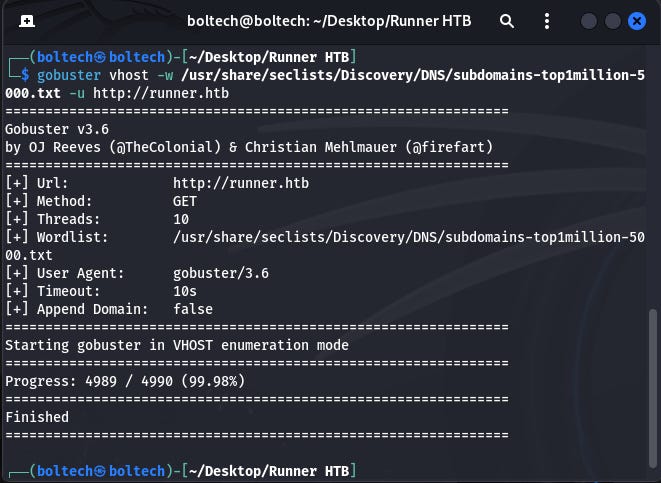Screen dimensions: 661x483
Task: Click the User Agent value gobuster/3.6
Action: pyautogui.click(x=221, y=273)
